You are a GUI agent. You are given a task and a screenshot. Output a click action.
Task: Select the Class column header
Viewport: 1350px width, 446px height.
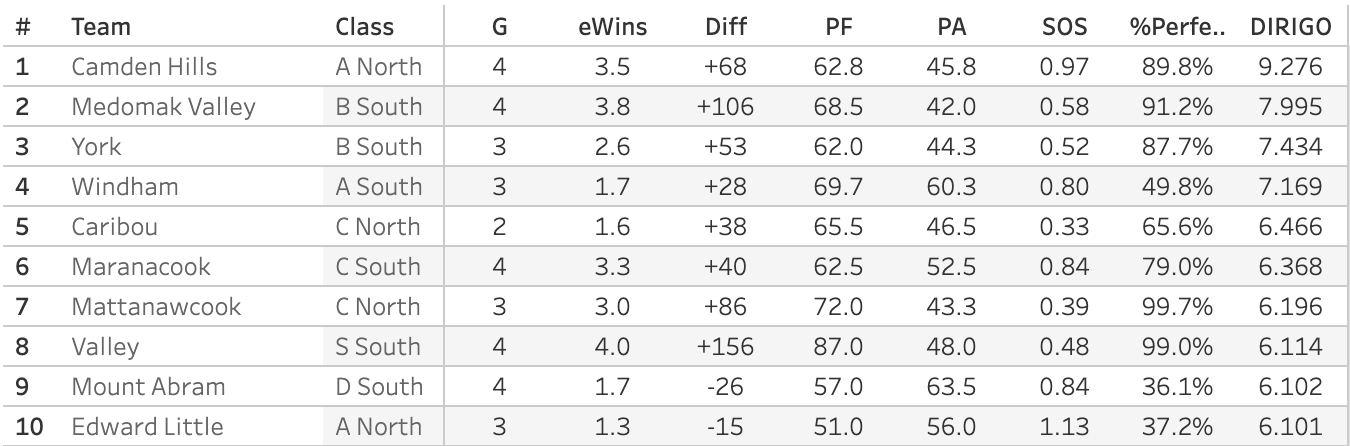click(365, 28)
